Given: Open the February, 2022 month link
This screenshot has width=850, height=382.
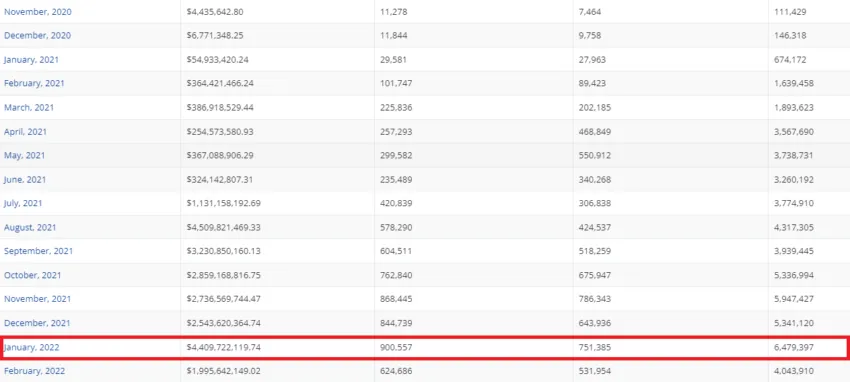Looking at the screenshot, I should pyautogui.click(x=34, y=371).
